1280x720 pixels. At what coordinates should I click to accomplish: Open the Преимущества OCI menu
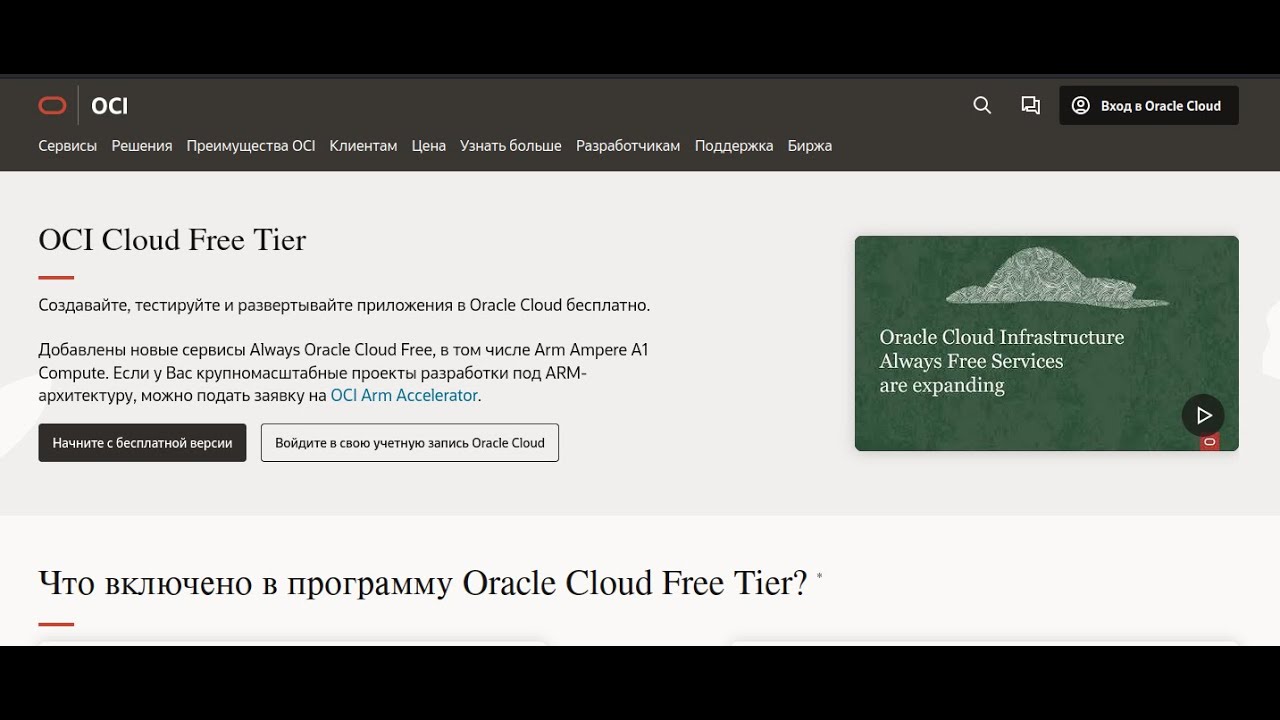(251, 146)
